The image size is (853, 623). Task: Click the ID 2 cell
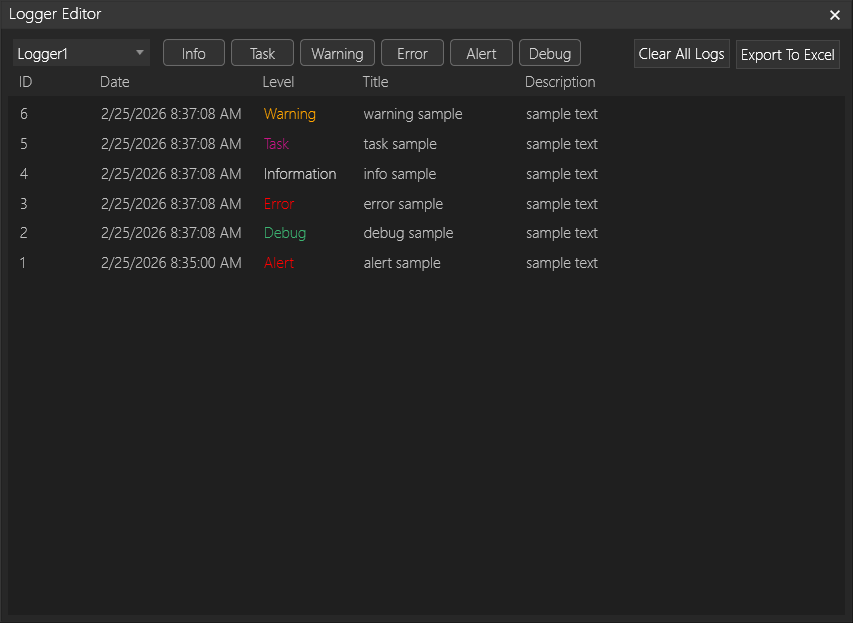24,233
